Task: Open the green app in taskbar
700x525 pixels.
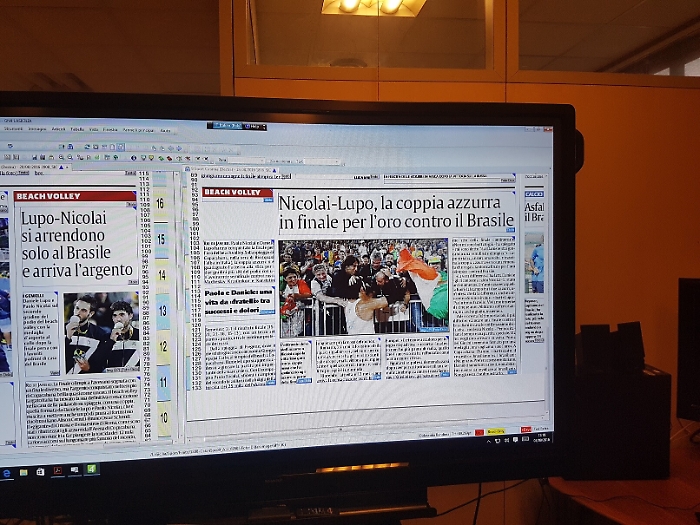Action: (91, 468)
